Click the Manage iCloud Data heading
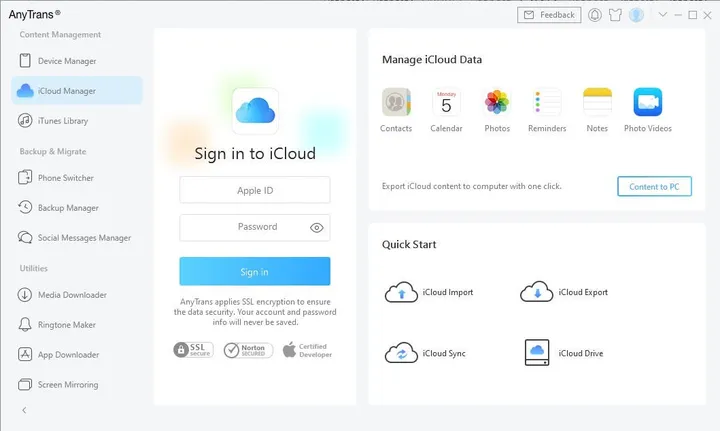 pyautogui.click(x=432, y=59)
